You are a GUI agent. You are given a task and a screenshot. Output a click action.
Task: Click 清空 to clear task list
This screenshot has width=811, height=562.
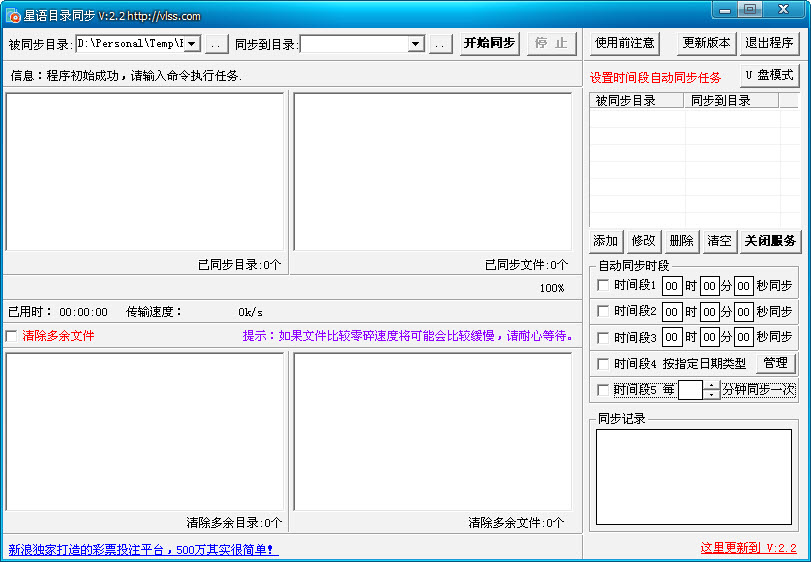tap(719, 241)
